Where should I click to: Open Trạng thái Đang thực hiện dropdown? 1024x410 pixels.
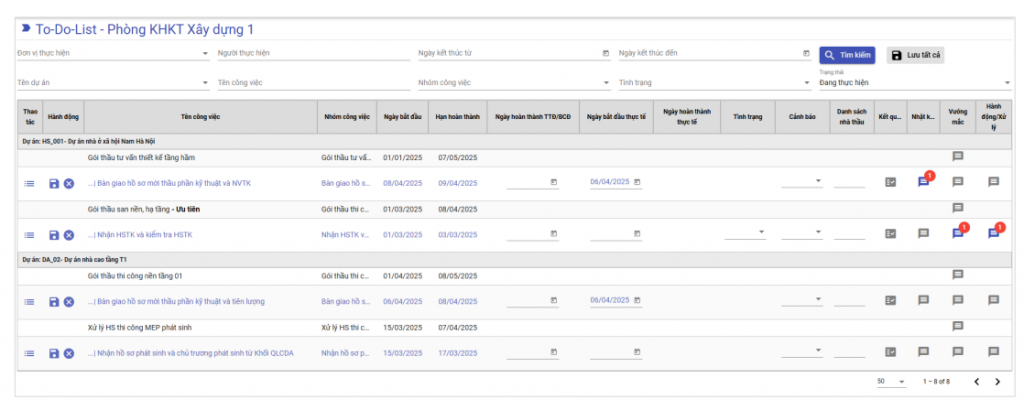click(x=1006, y=83)
